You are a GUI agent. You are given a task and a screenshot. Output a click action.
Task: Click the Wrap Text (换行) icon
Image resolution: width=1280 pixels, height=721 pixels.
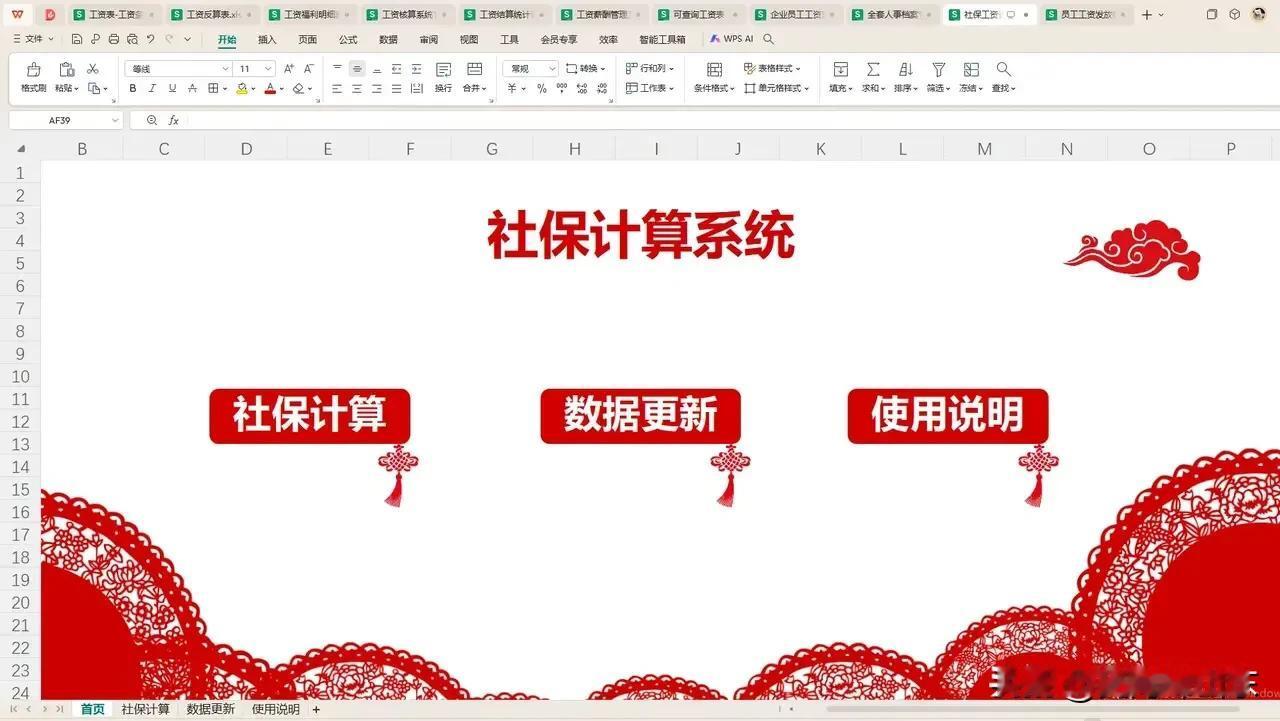(443, 69)
